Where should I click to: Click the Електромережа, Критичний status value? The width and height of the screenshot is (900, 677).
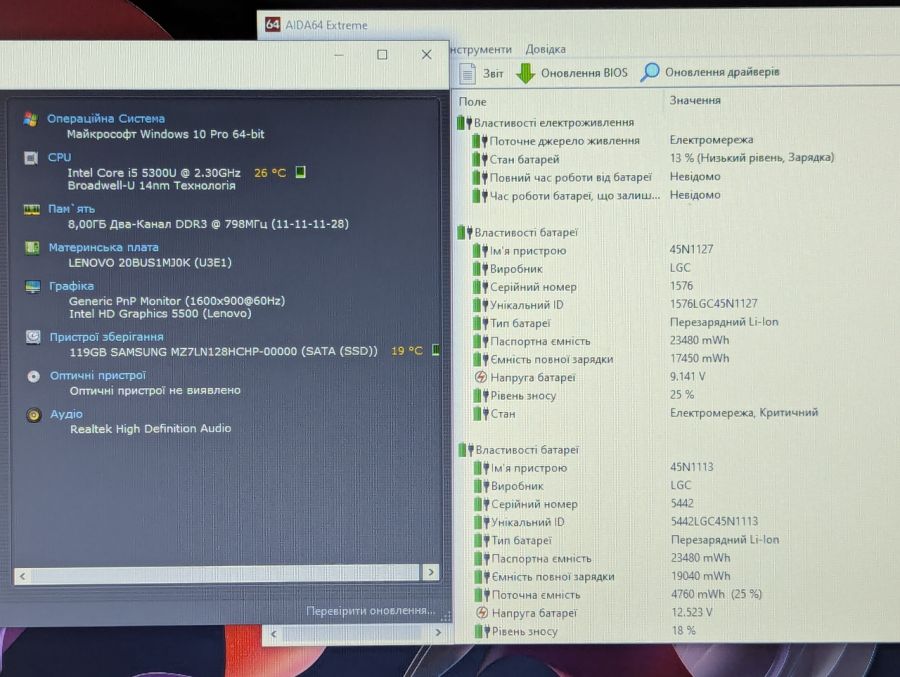(744, 412)
